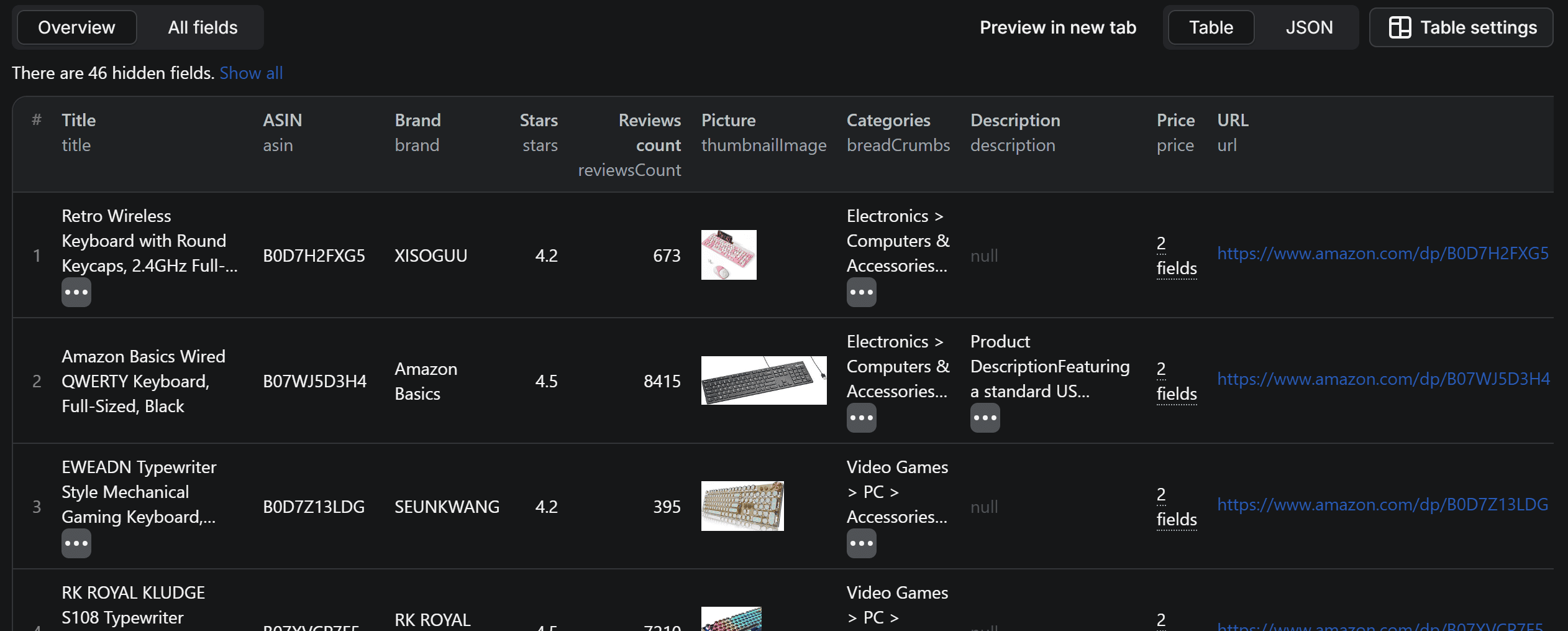The image size is (1568, 631).
Task: Expand the EWEADN keyboard title
Action: click(76, 543)
